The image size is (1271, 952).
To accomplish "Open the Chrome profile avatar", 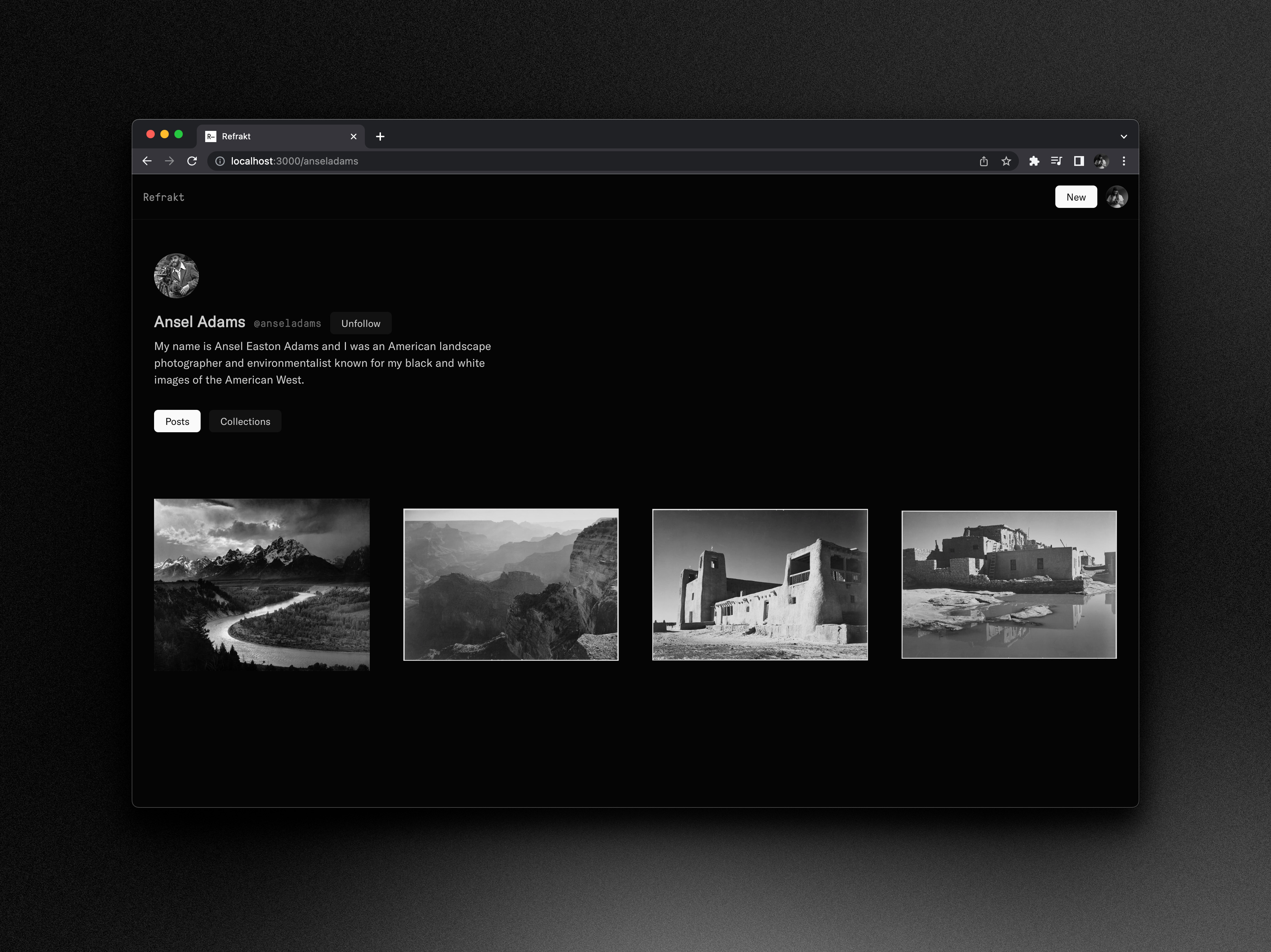I will coord(1101,161).
